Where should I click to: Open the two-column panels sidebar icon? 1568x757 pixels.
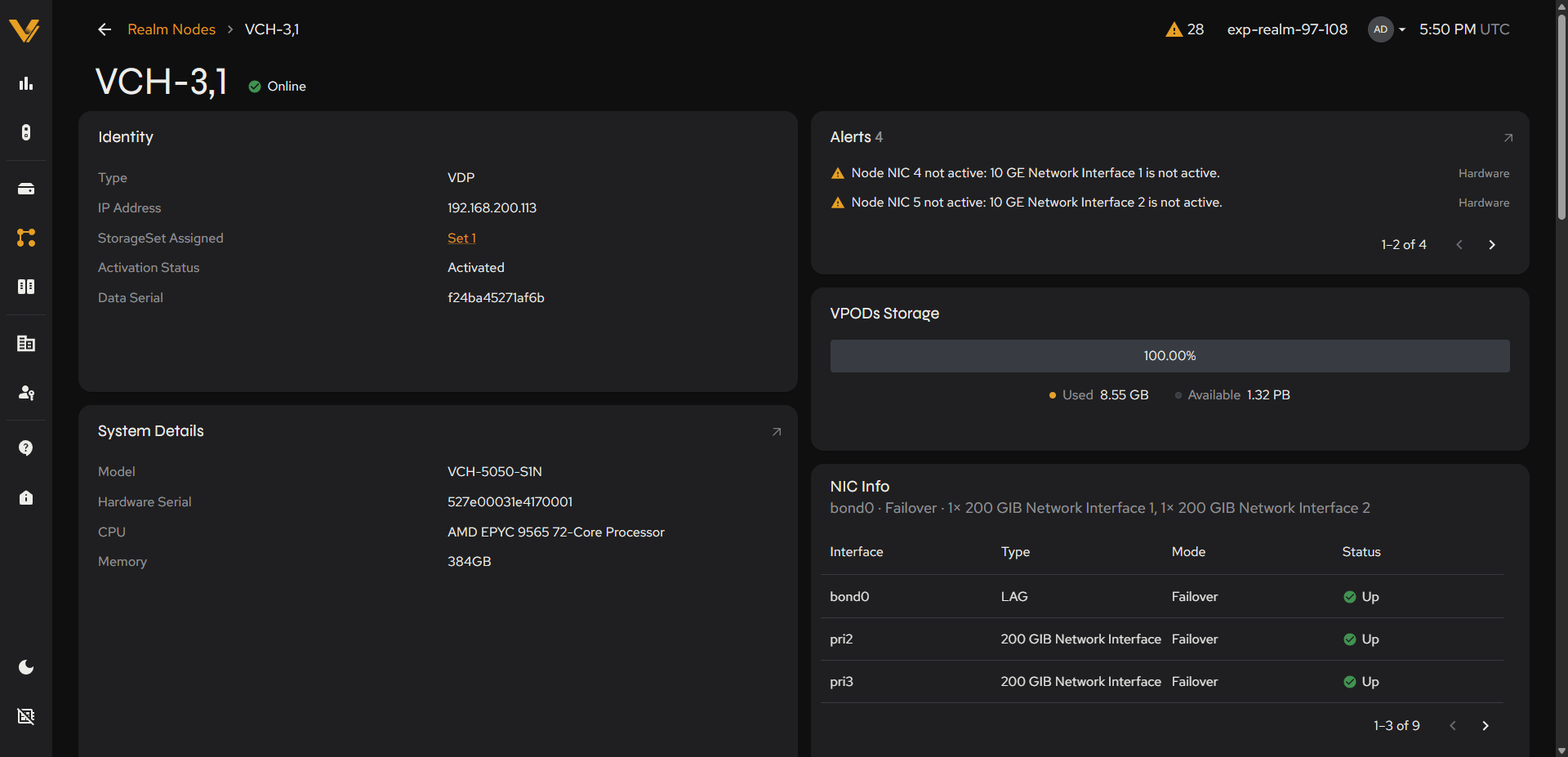tap(26, 287)
